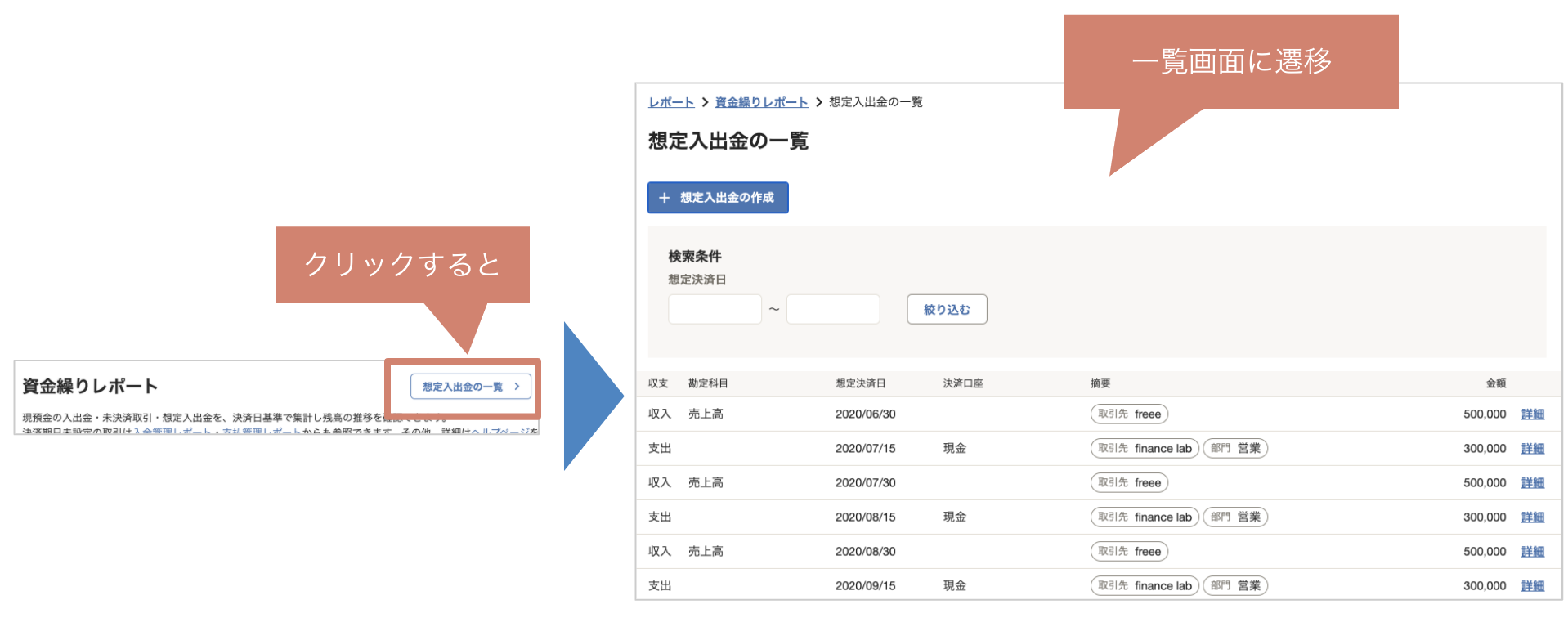Screen dimensions: 1568x618
Task: Click the 決済口座 column header
Action: pos(963,383)
